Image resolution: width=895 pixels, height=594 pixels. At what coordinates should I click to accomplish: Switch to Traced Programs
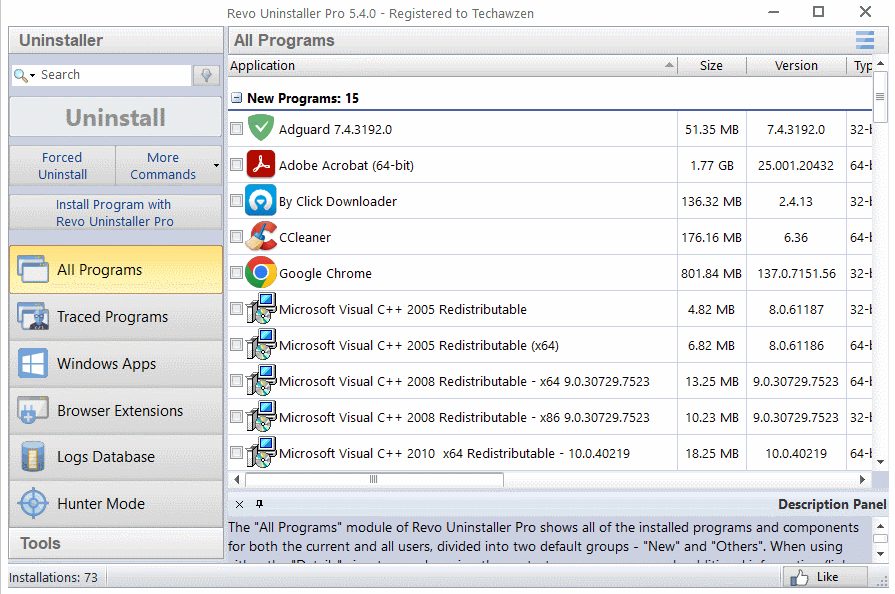pos(116,316)
